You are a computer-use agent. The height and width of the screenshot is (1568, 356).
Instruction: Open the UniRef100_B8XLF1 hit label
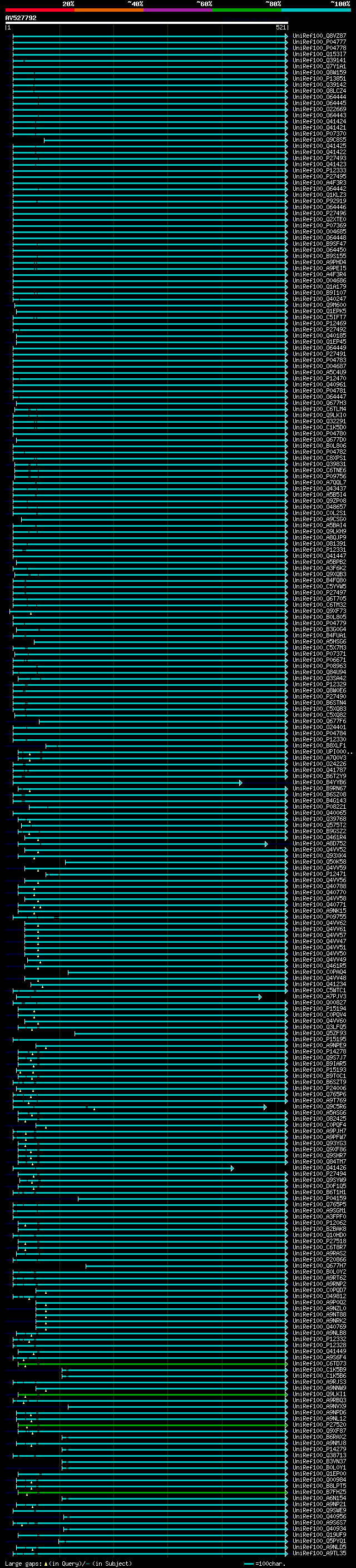click(x=319, y=746)
